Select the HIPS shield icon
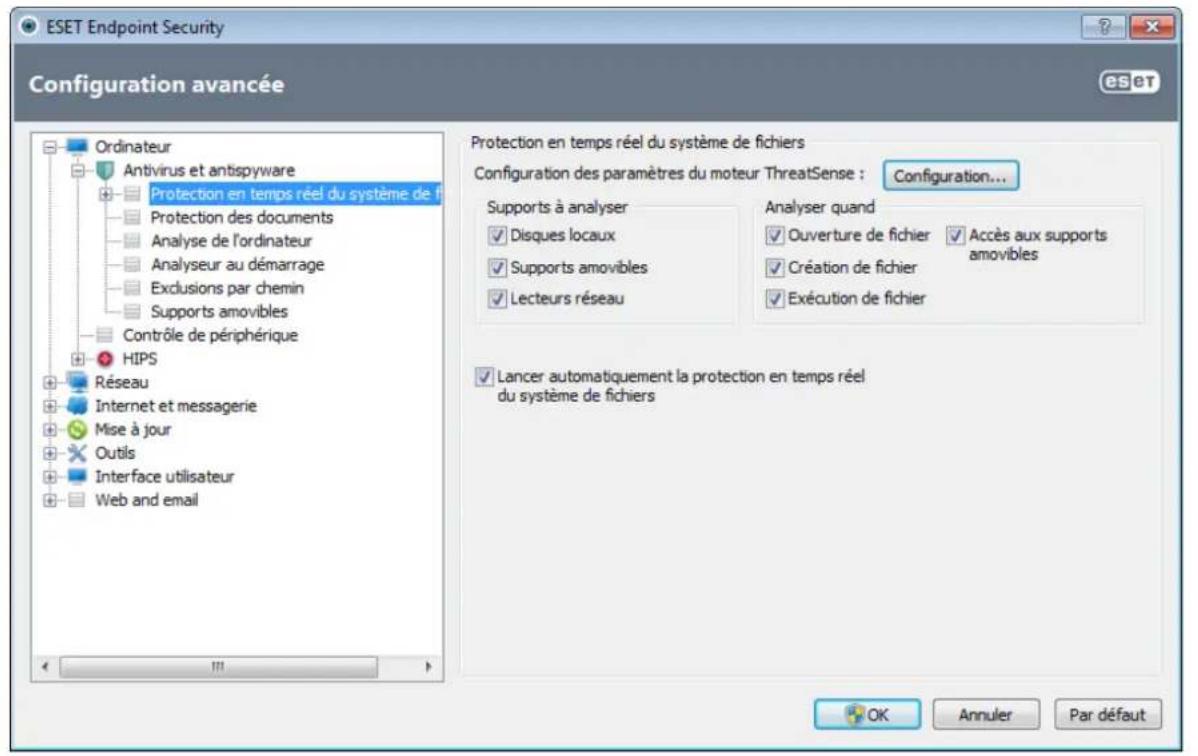1198x756 pixels. click(107, 358)
